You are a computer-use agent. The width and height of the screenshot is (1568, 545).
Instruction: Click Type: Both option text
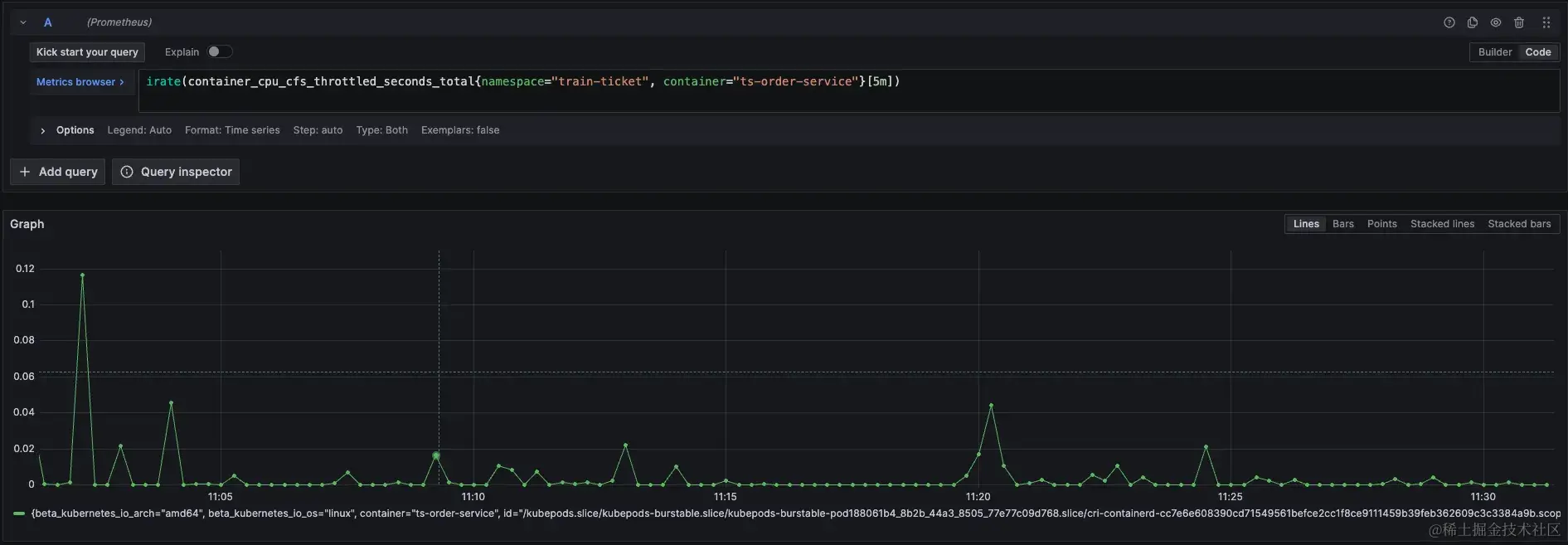tap(381, 130)
